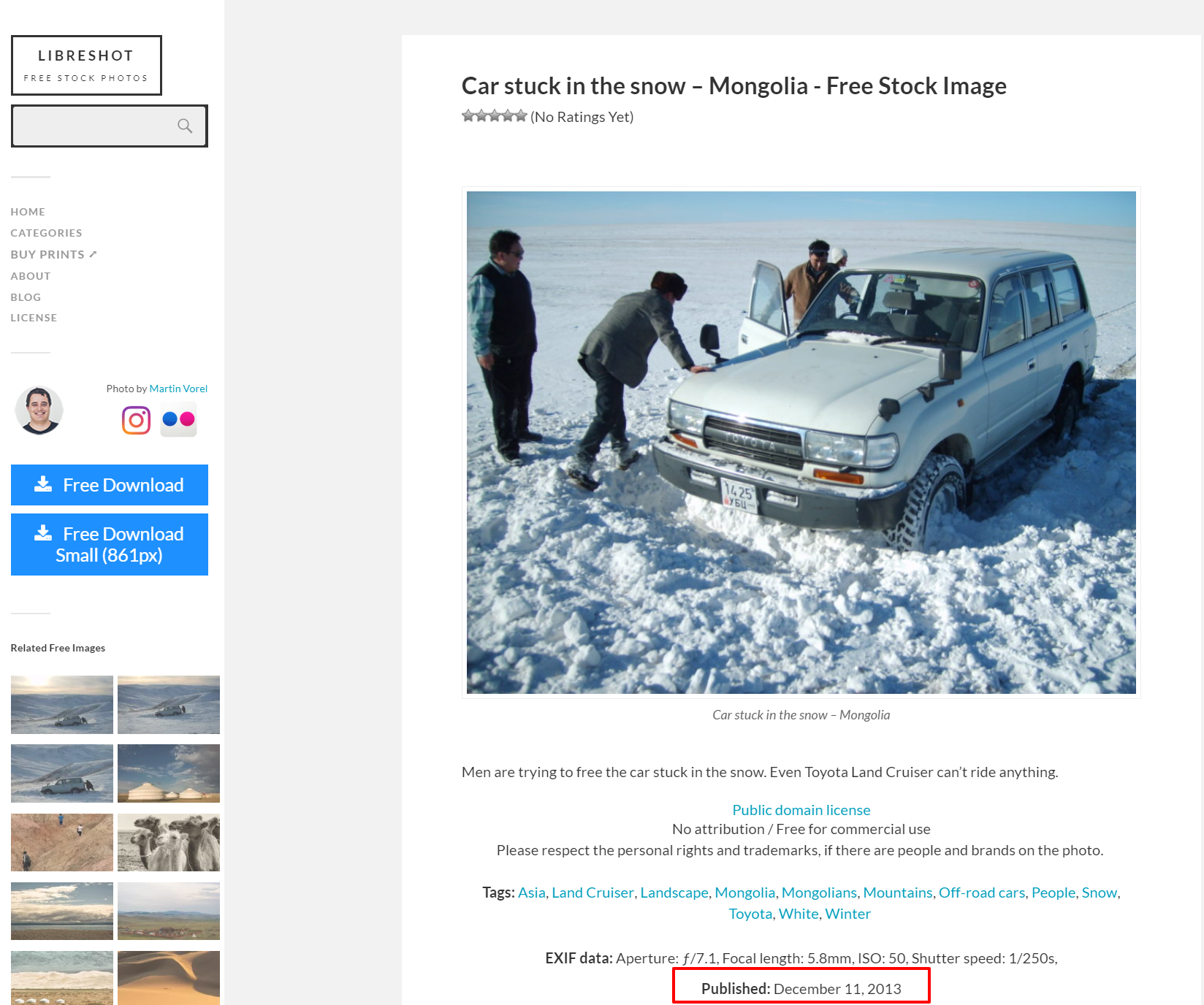1204x1005 pixels.
Task: Open the Blog menu item
Action: pyautogui.click(x=26, y=297)
